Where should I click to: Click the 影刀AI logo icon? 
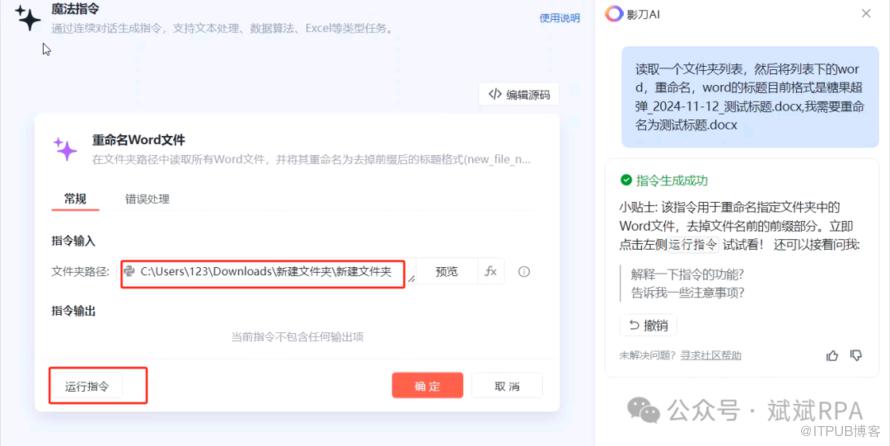(x=614, y=14)
